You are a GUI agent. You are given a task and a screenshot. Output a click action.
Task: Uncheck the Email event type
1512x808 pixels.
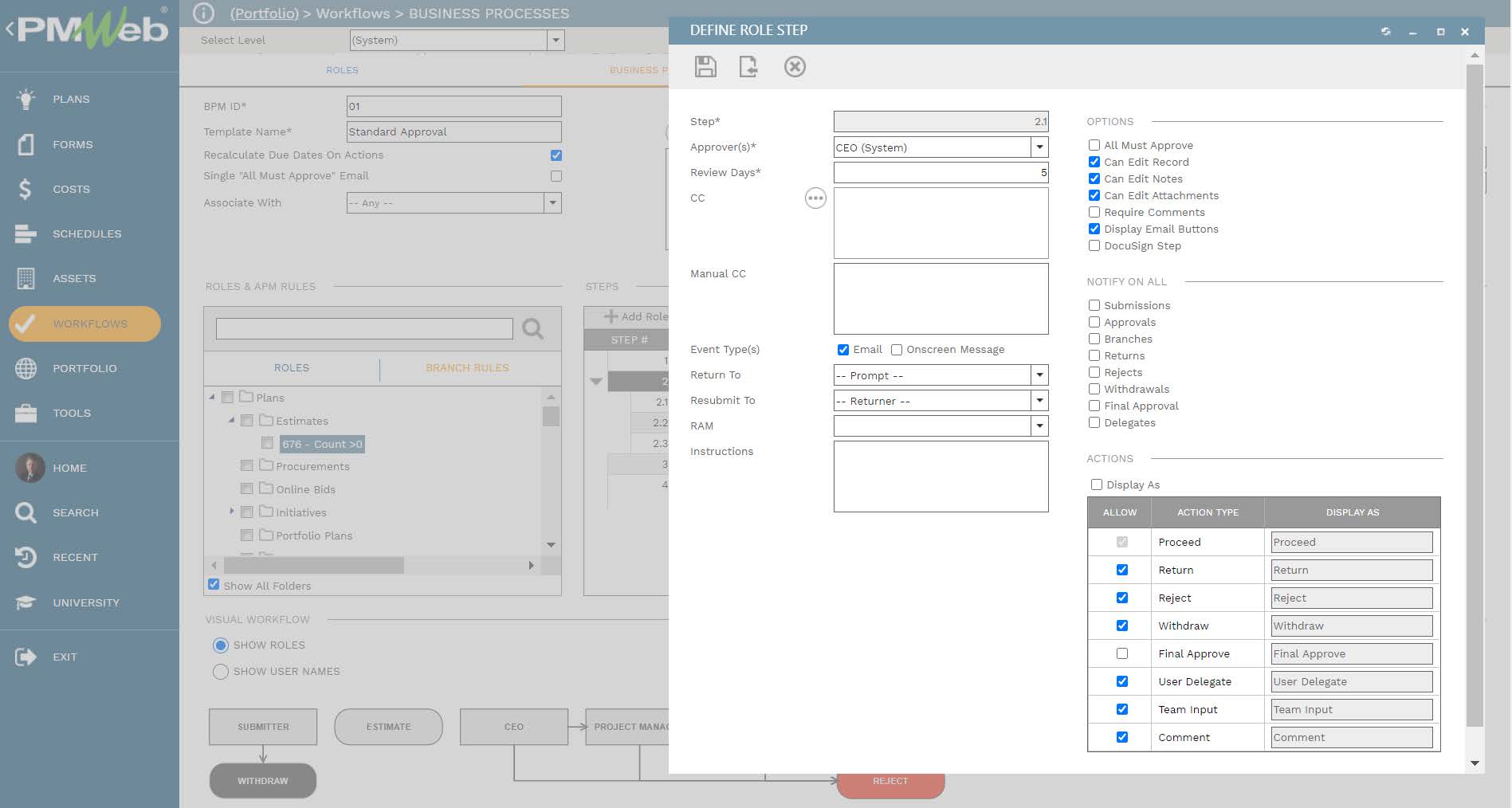pos(843,350)
